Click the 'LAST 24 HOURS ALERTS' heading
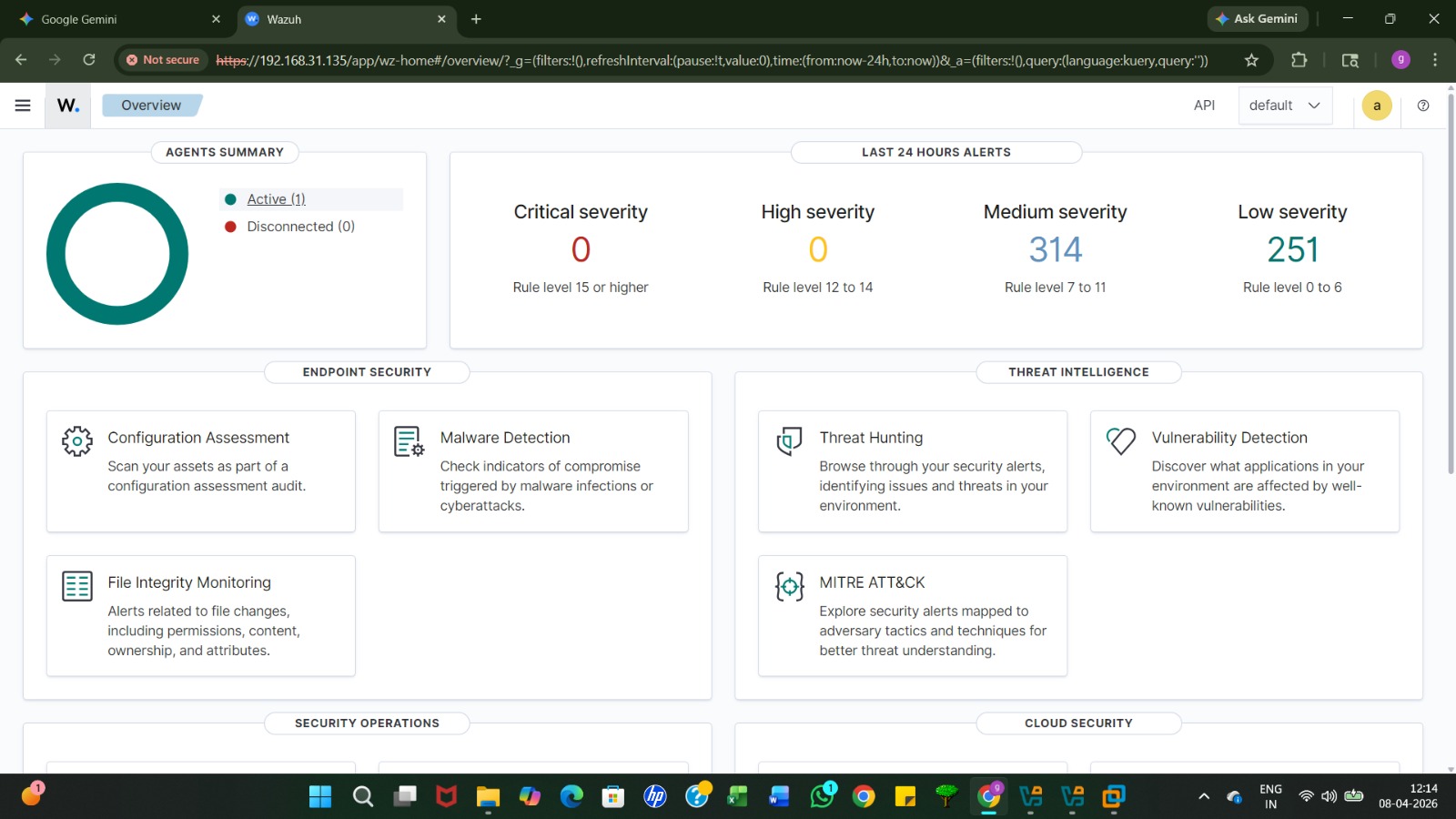This screenshot has width=1456, height=819. pyautogui.click(x=936, y=153)
